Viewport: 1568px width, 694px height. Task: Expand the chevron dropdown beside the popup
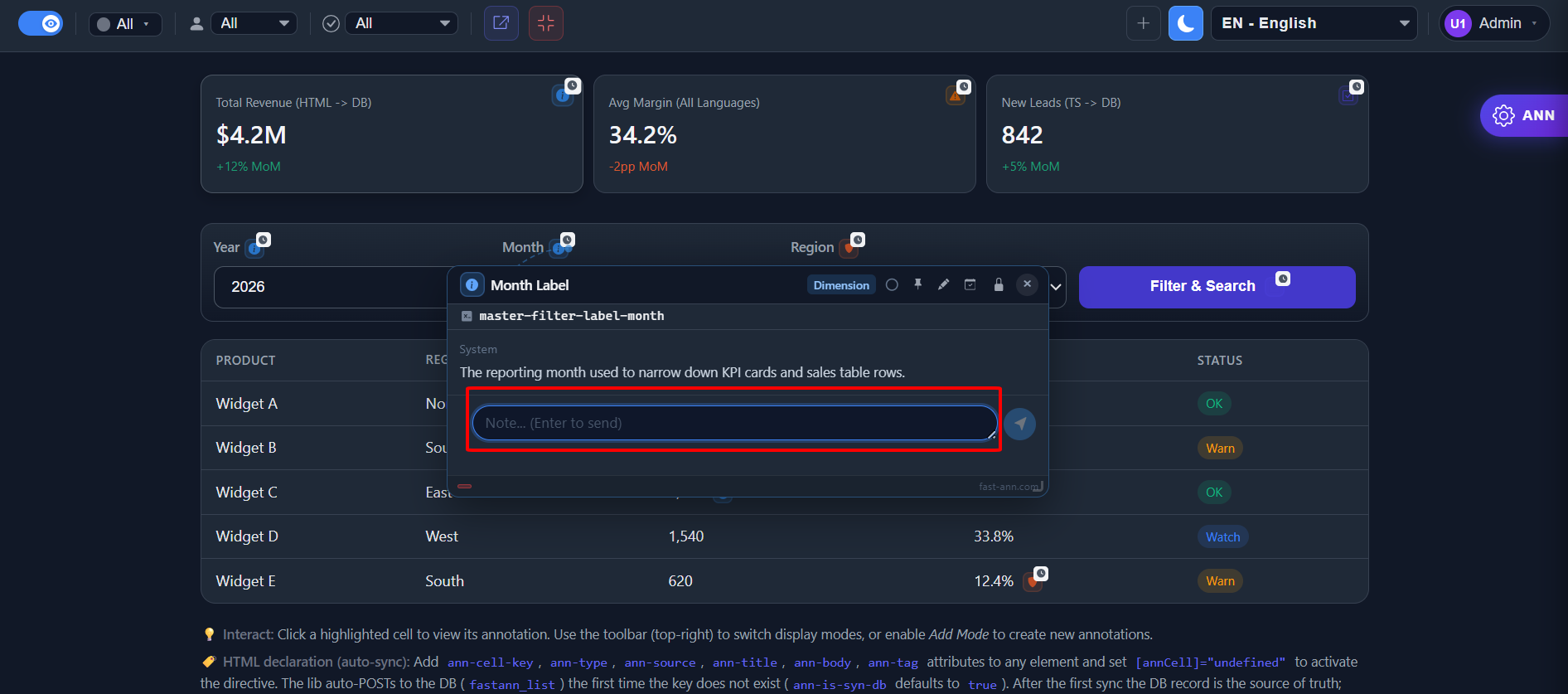pos(1056,287)
